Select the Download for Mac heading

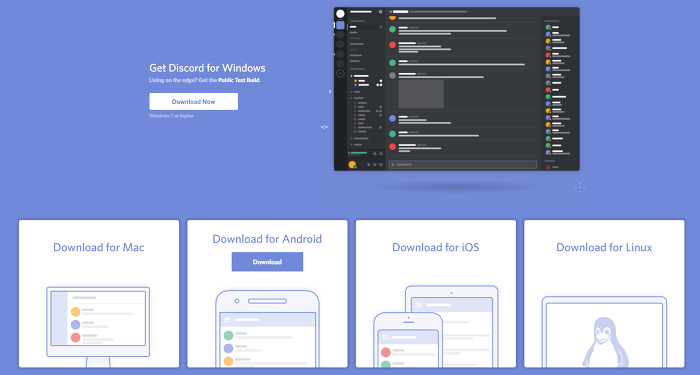pos(99,247)
